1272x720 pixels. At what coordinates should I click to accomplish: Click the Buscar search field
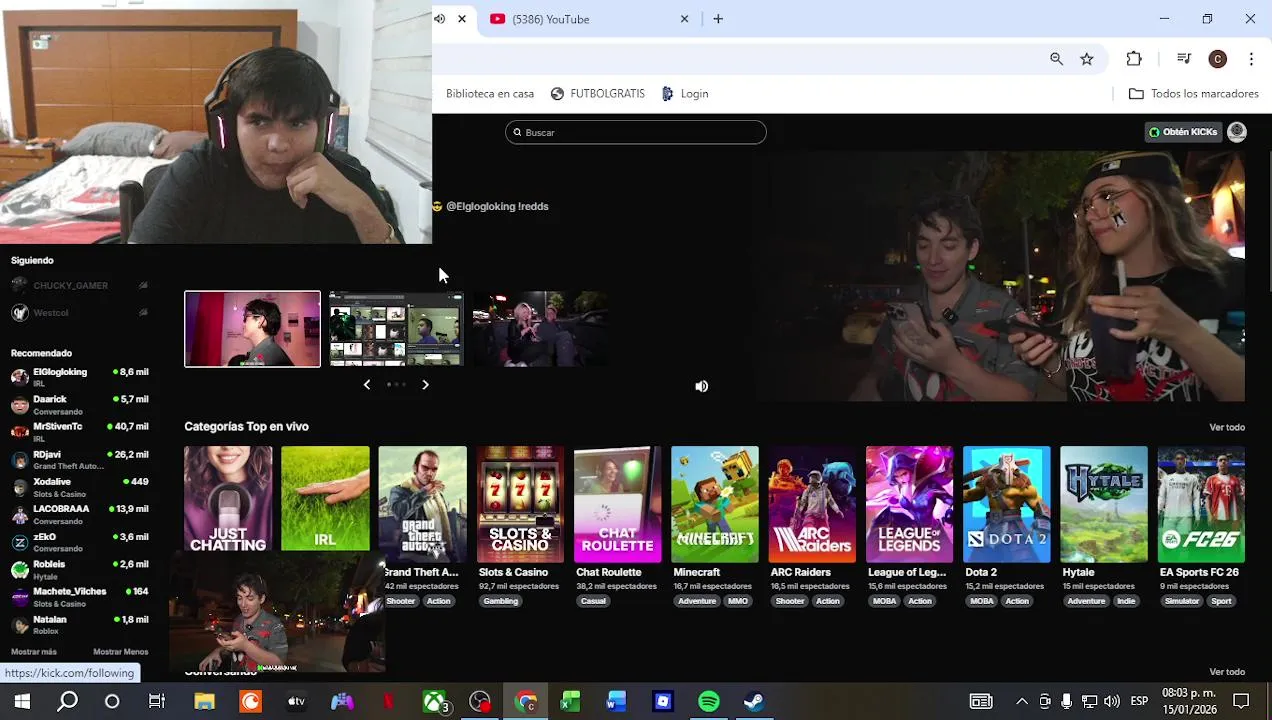[x=636, y=132]
